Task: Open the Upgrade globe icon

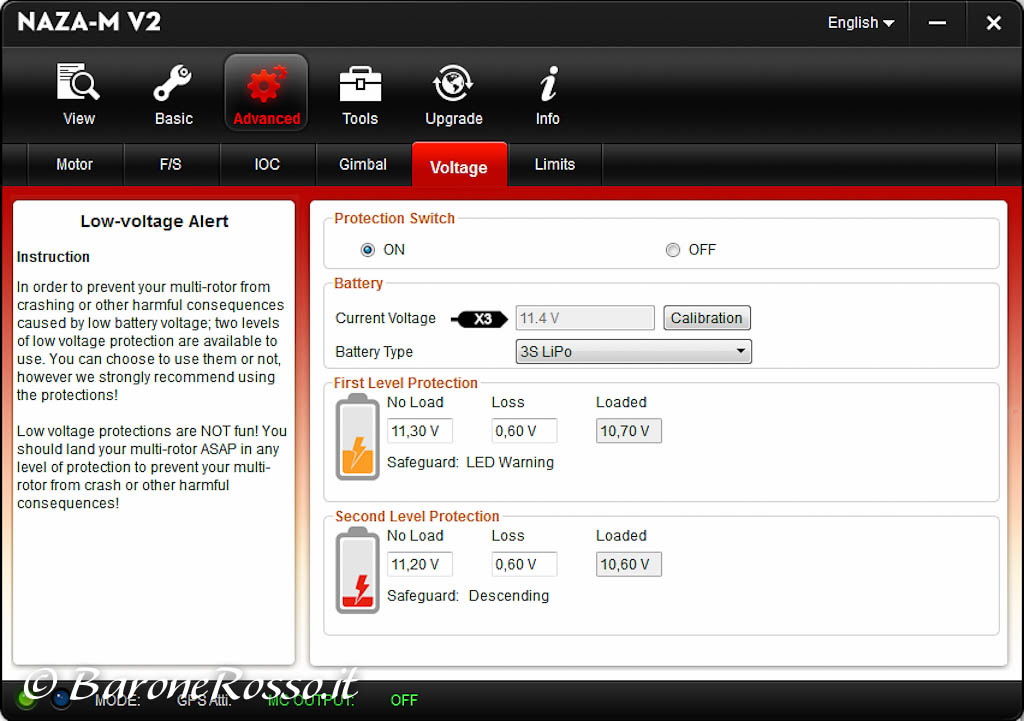Action: (453, 85)
